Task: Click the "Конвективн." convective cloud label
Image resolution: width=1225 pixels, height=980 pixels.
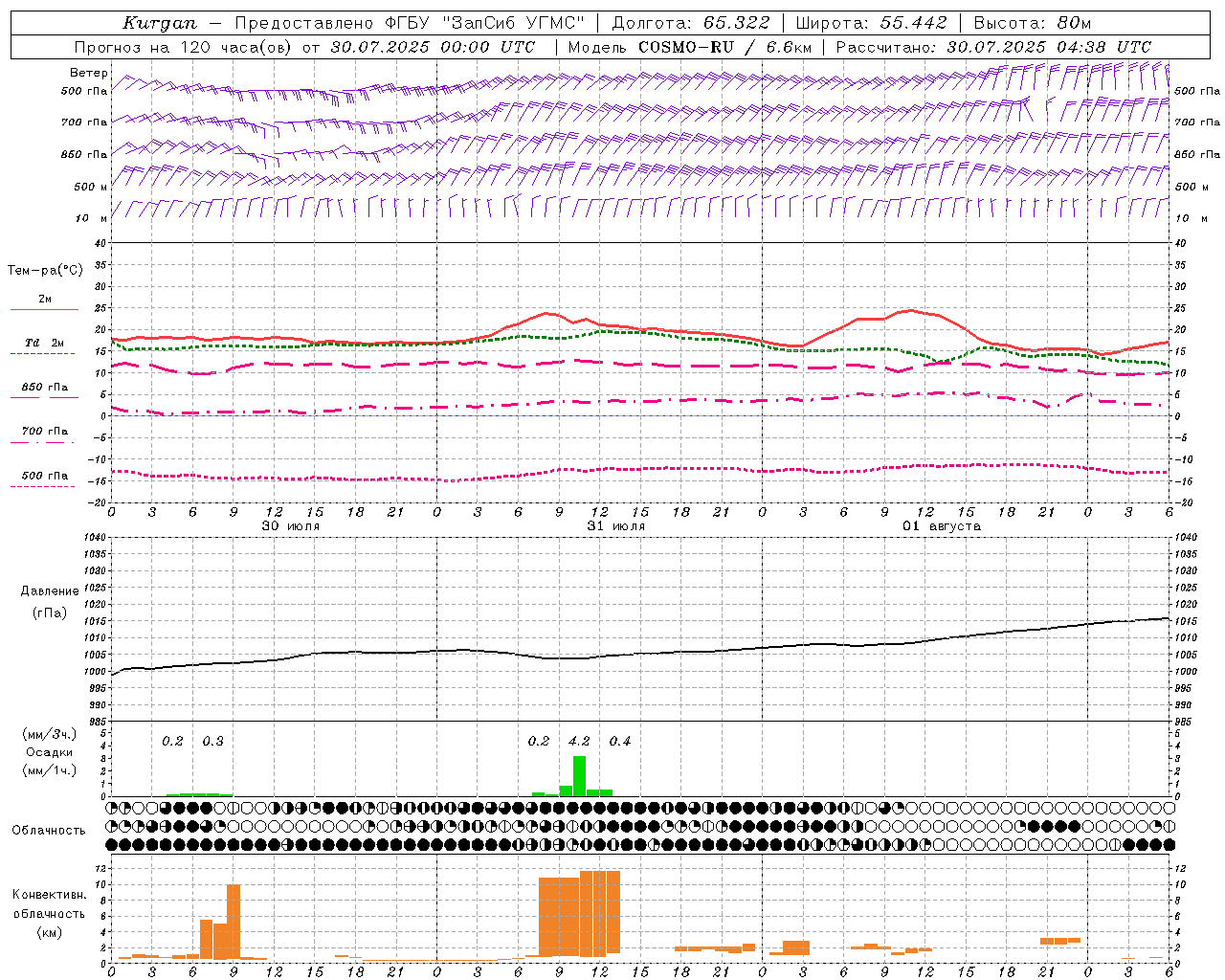Action: pos(49,894)
